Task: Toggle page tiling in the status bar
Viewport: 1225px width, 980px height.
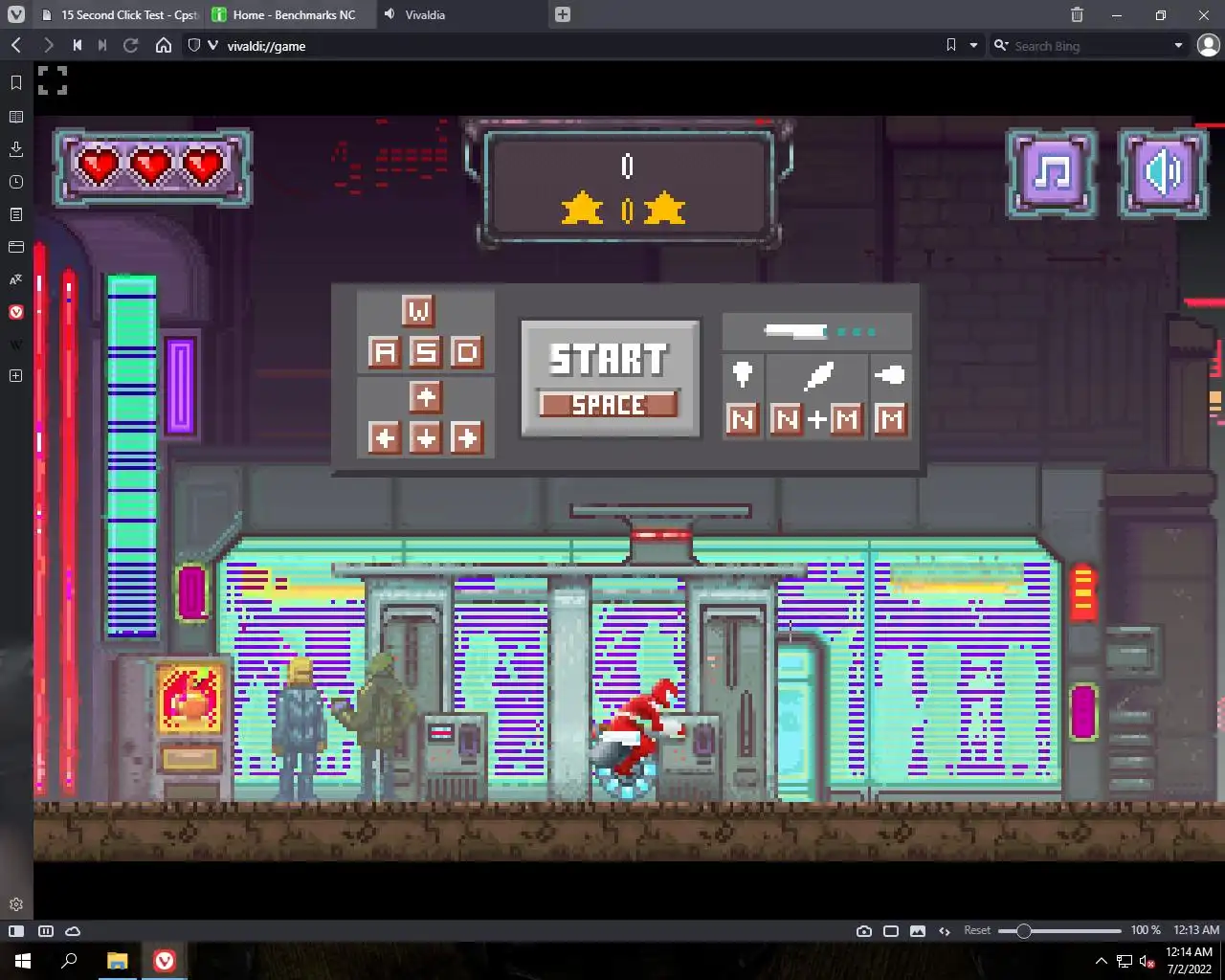Action: (x=891, y=930)
